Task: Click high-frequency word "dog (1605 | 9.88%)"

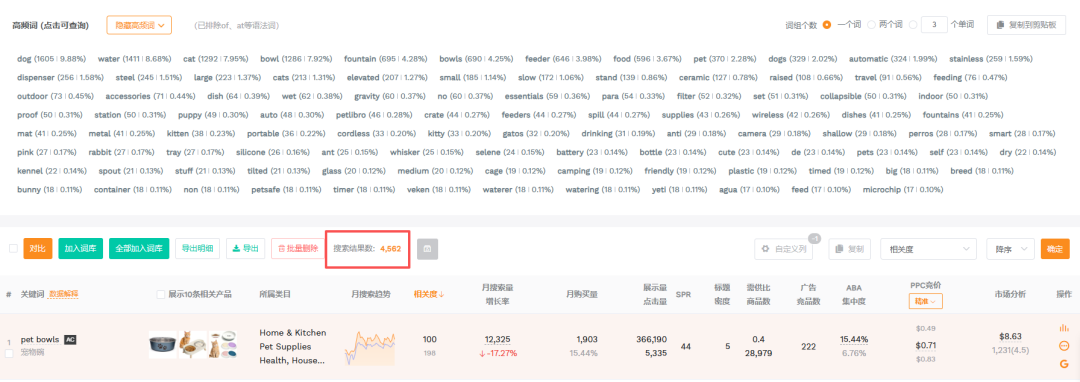Action: point(52,59)
